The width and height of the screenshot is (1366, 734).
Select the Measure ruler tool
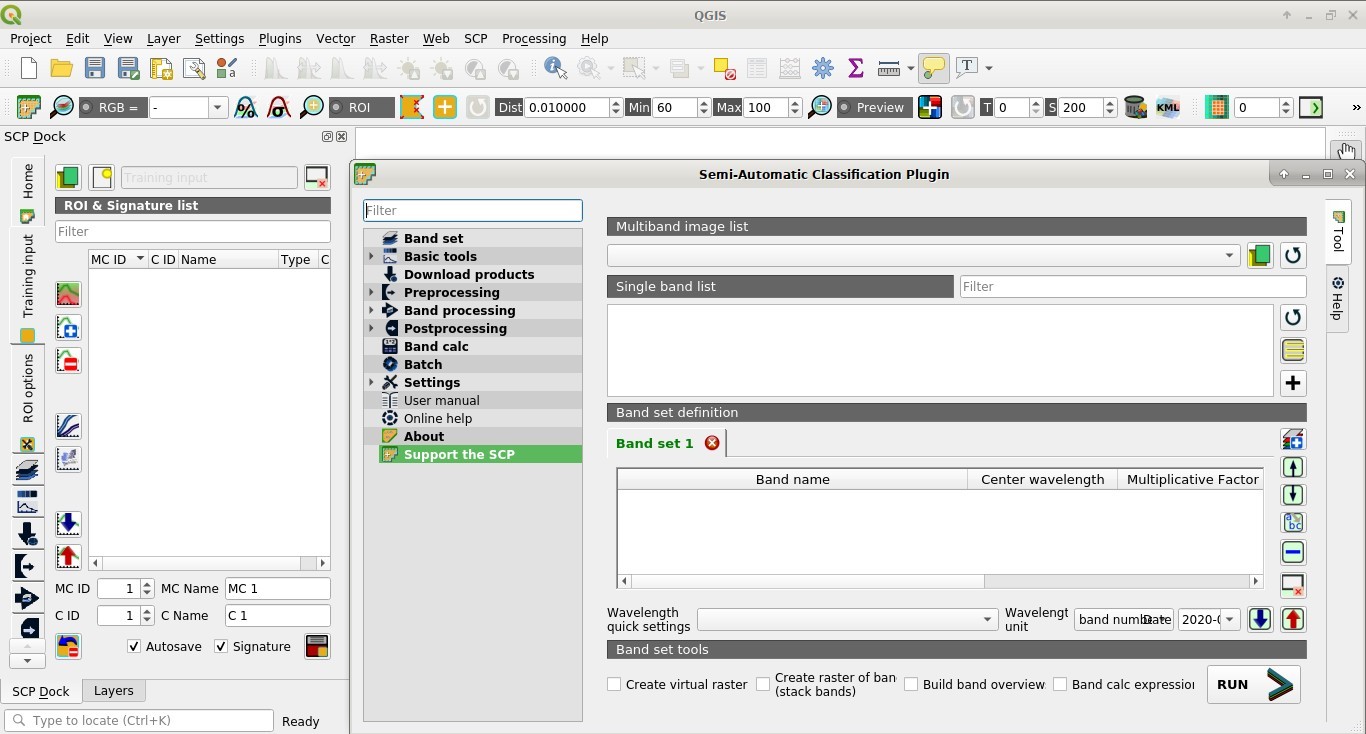889,68
